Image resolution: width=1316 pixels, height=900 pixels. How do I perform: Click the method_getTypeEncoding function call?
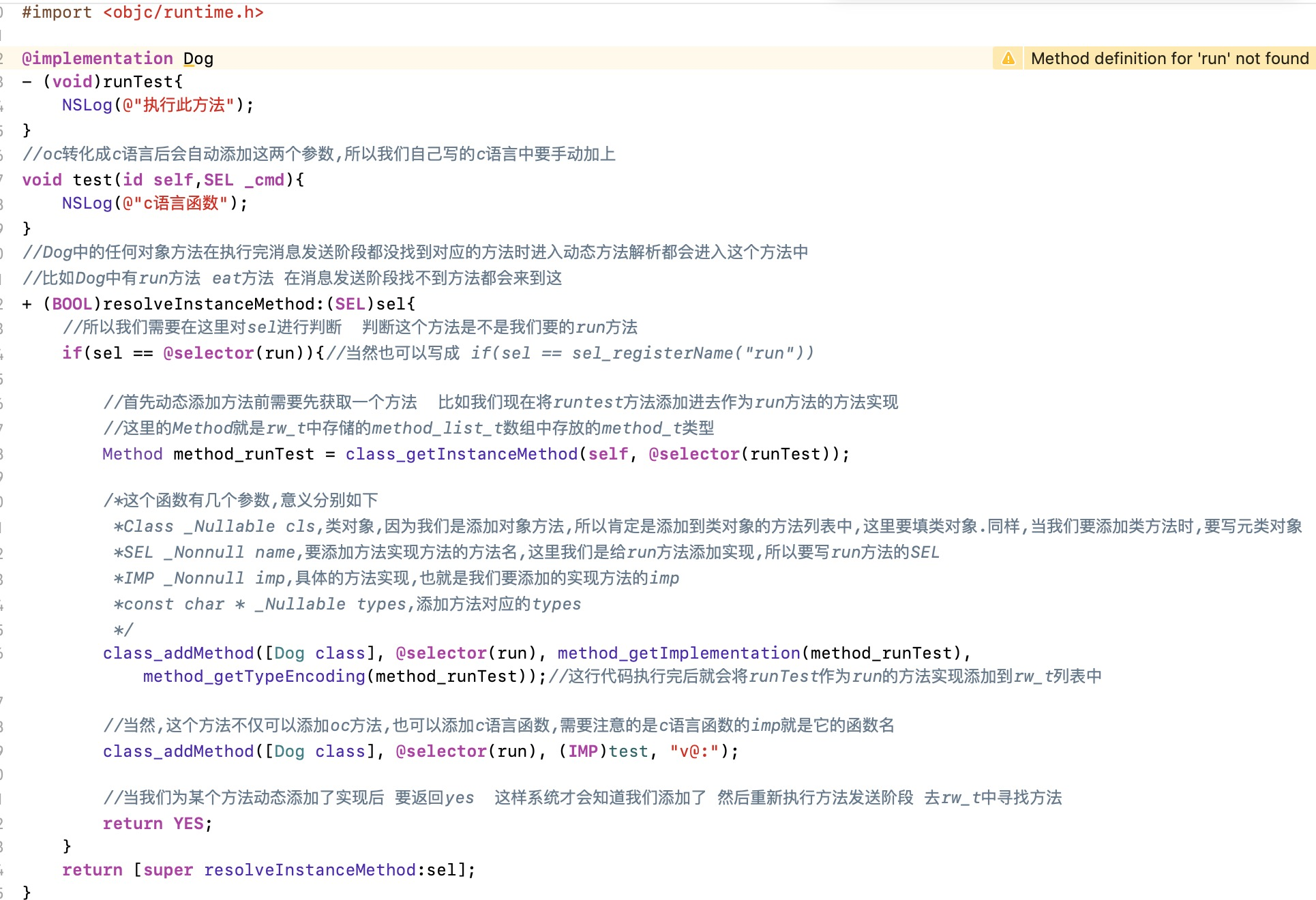254,676
